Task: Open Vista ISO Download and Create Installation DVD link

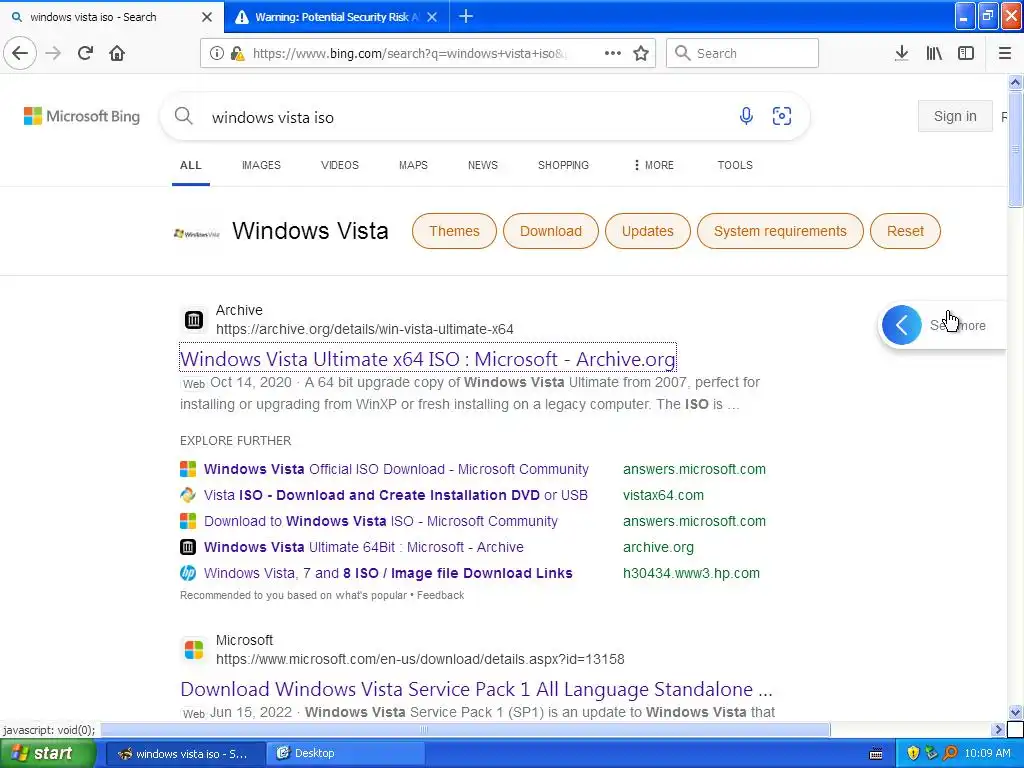Action: 396,495
